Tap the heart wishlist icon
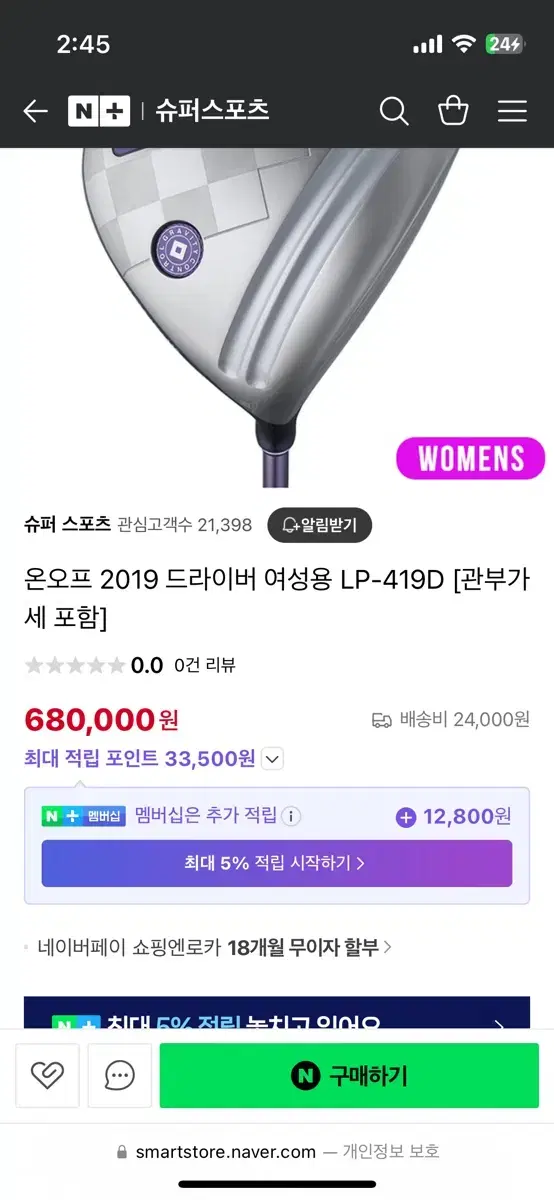This screenshot has height=1200, width=554. pos(48,1076)
